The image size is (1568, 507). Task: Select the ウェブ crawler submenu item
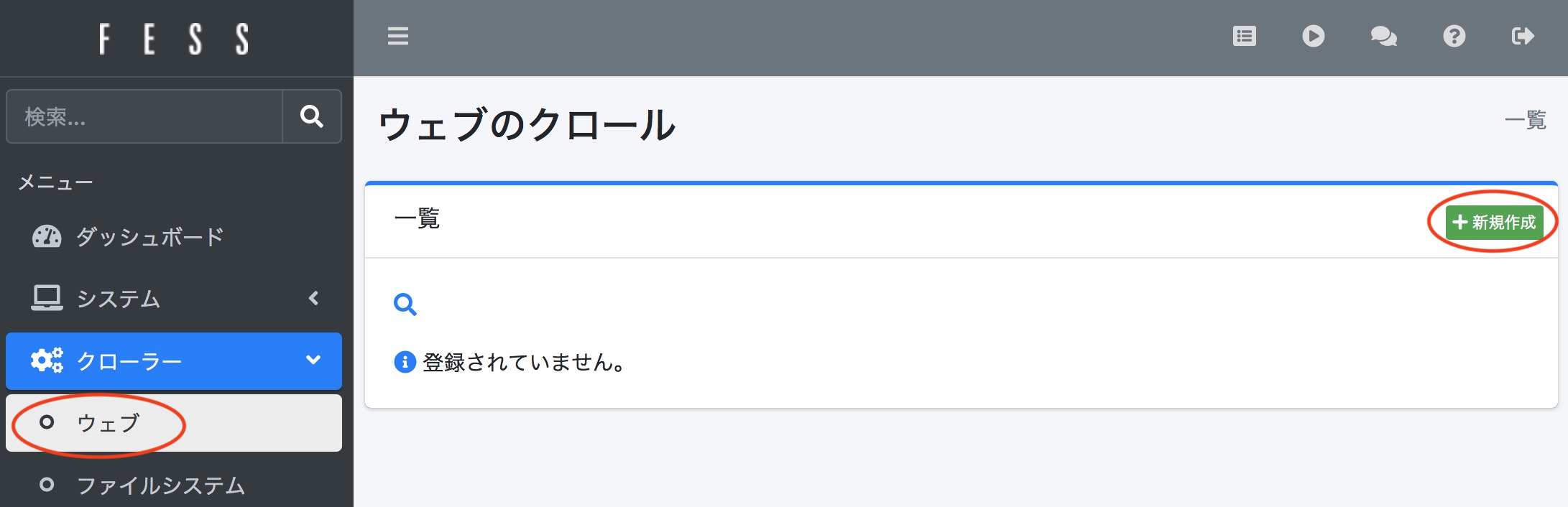(x=108, y=423)
